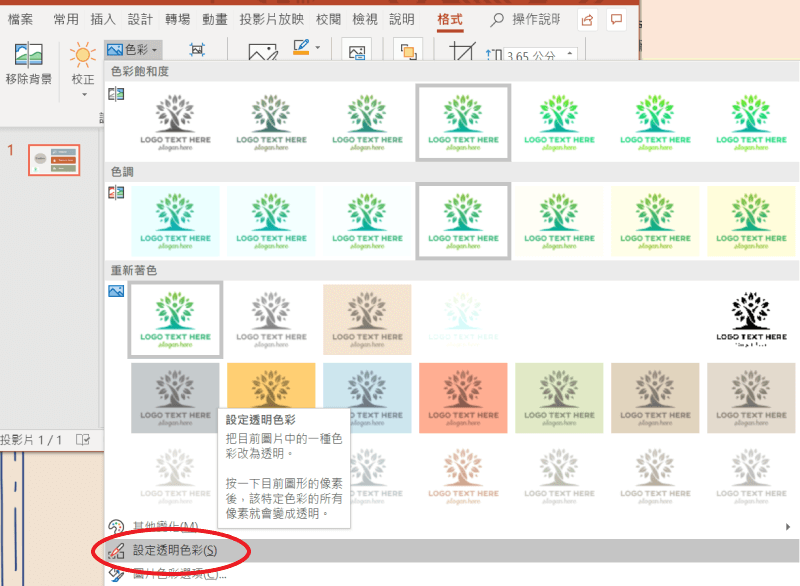Viewport: 800px width, 586px height.
Task: Click the 操作說明 tell-me search box
Action: 526,19
